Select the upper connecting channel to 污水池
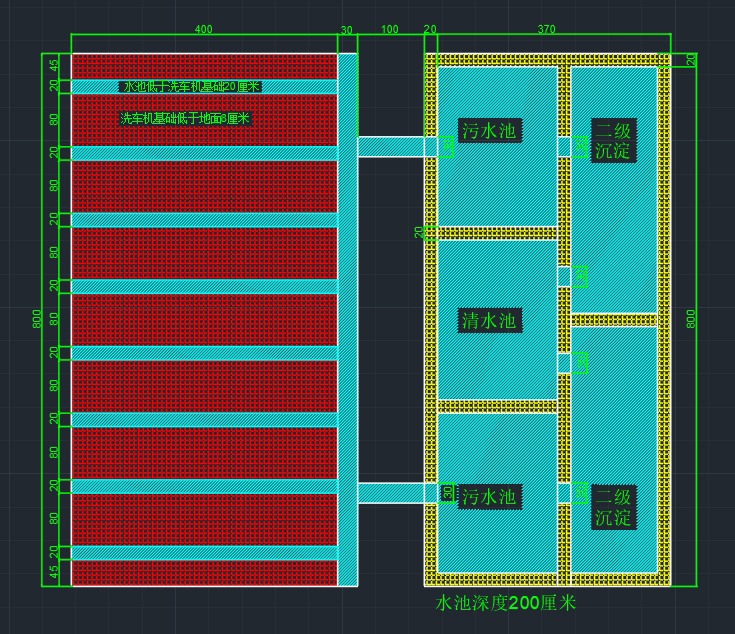Viewport: 735px width, 634px height. (391, 147)
